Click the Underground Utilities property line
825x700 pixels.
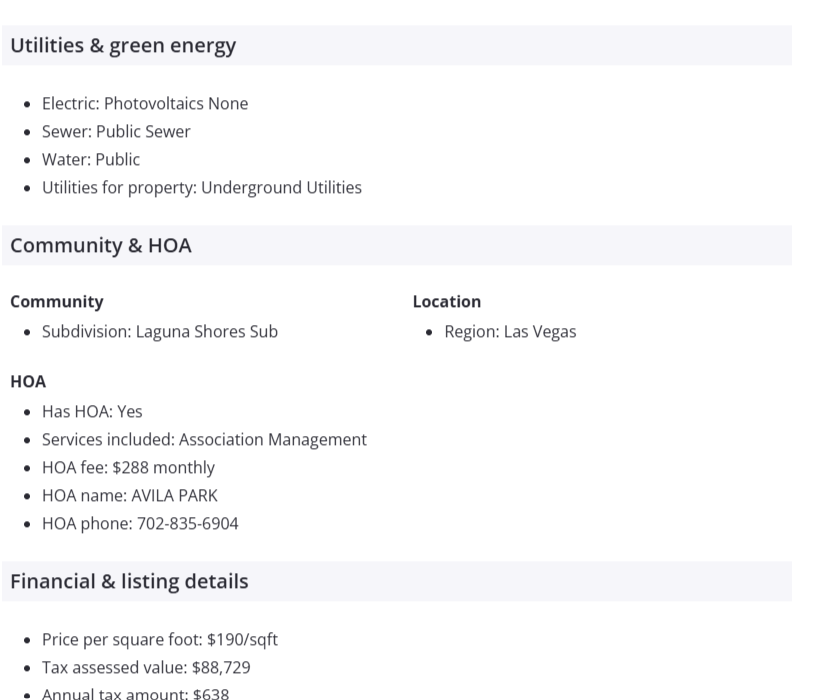click(x=201, y=188)
